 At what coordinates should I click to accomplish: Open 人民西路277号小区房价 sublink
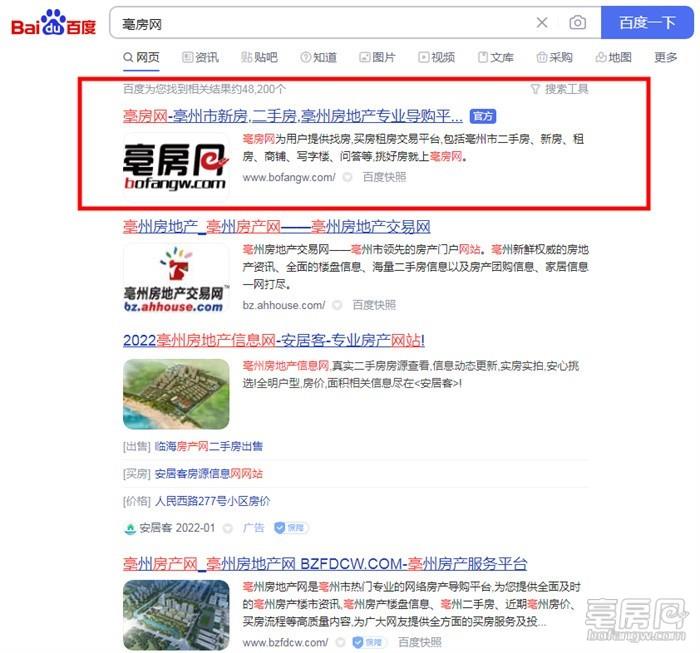click(212, 501)
